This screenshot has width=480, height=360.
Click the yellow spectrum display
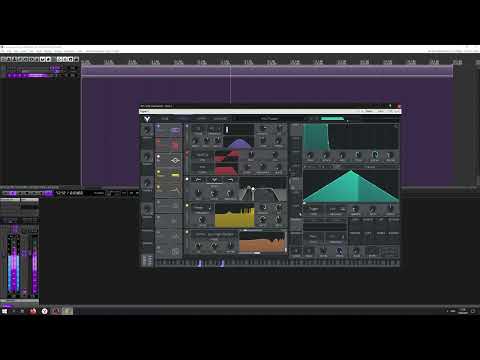[235, 216]
